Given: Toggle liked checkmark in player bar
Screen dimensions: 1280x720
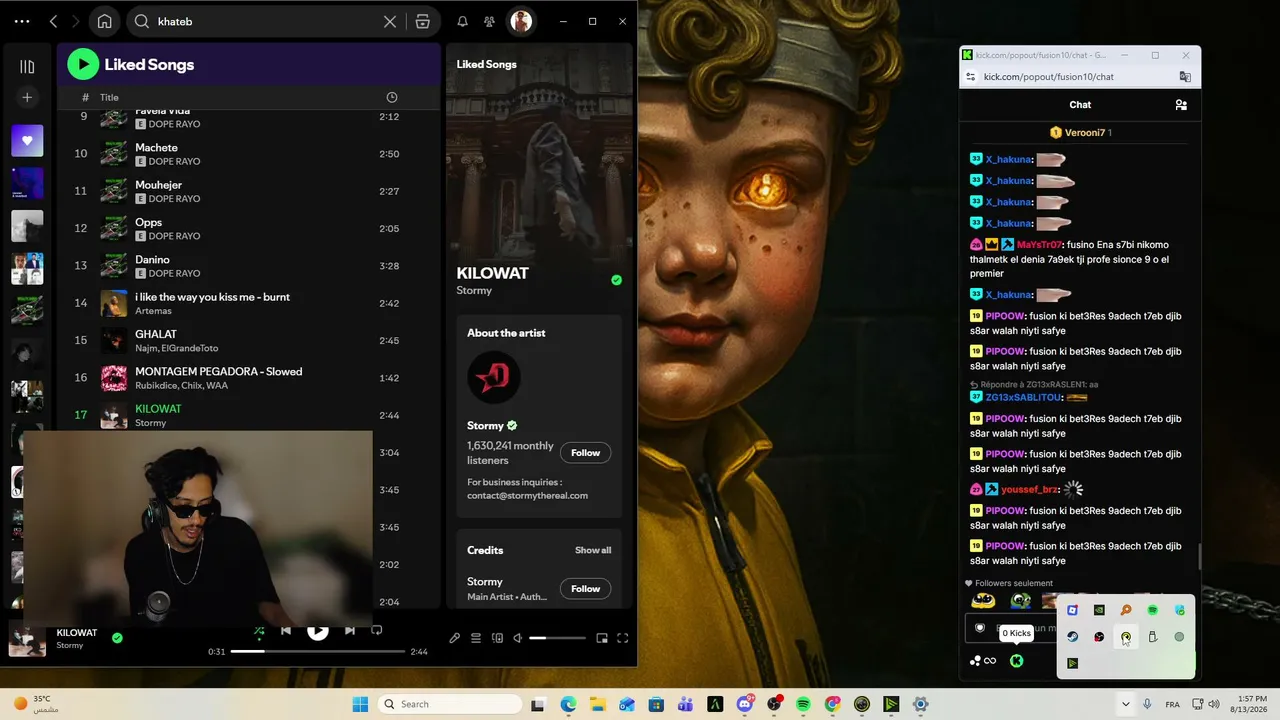Looking at the screenshot, I should [x=117, y=638].
